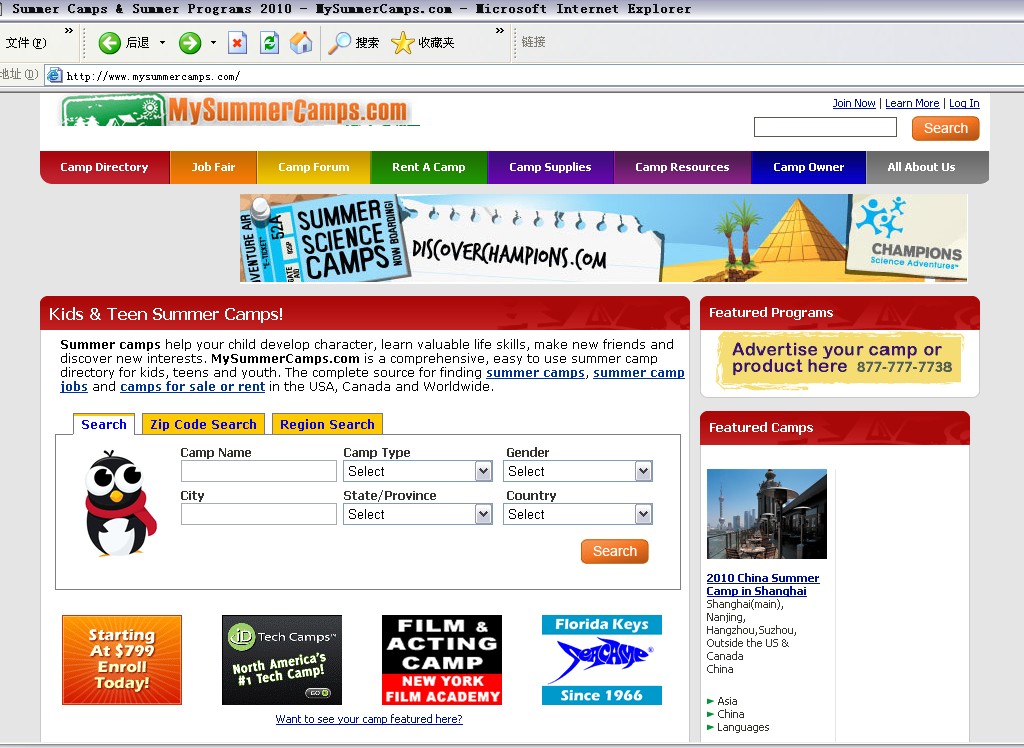Switch to the Zip Code Search tab
Viewport: 1024px width, 748px height.
[203, 425]
